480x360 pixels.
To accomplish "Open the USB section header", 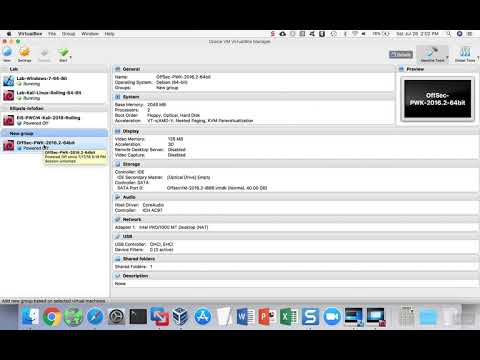I will pos(295,236).
